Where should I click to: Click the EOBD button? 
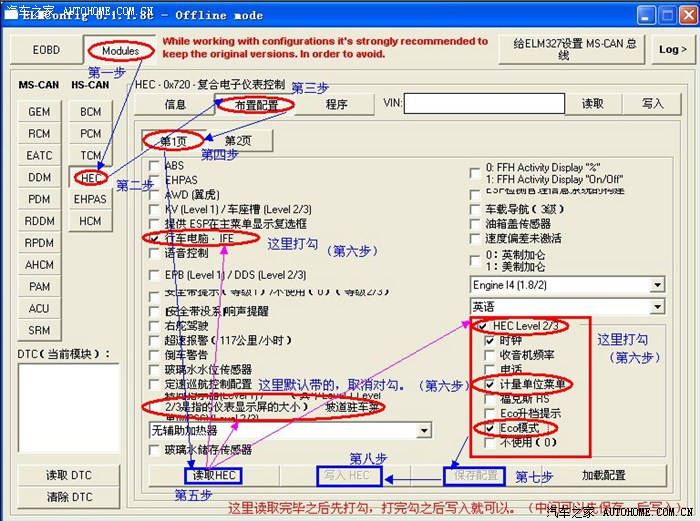point(46,50)
